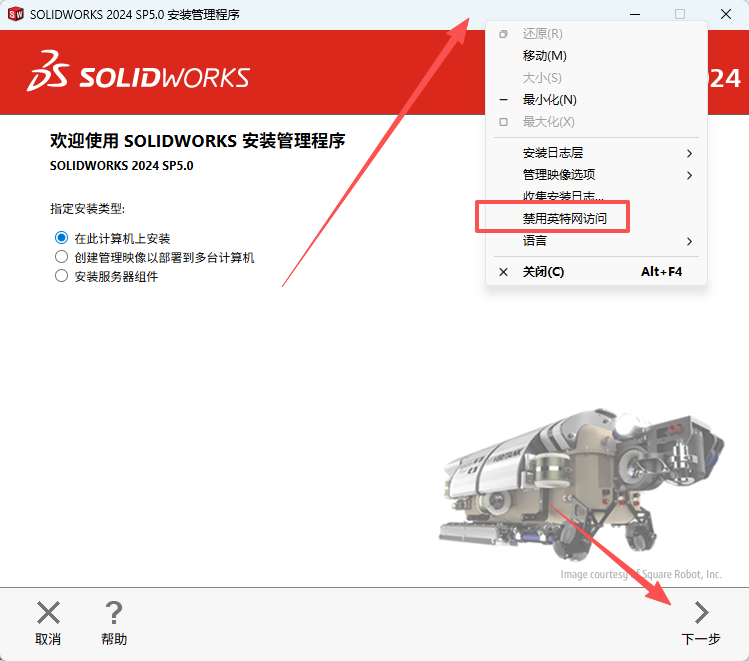
Task: Click the SOLIDWORKS logo in the red banner
Action: coord(139,72)
